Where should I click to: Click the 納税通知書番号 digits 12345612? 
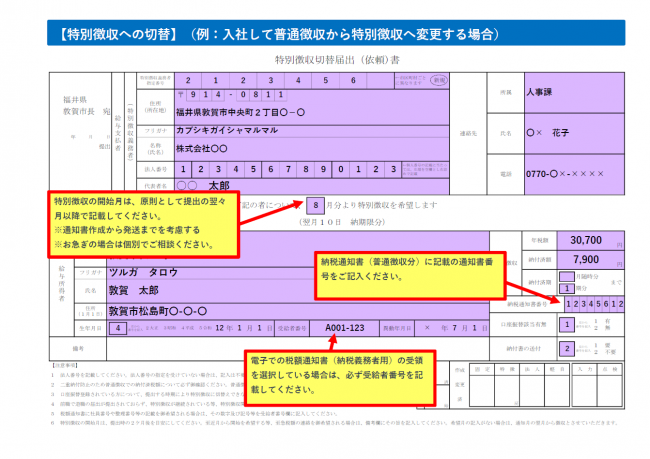pyautogui.click(x=594, y=304)
